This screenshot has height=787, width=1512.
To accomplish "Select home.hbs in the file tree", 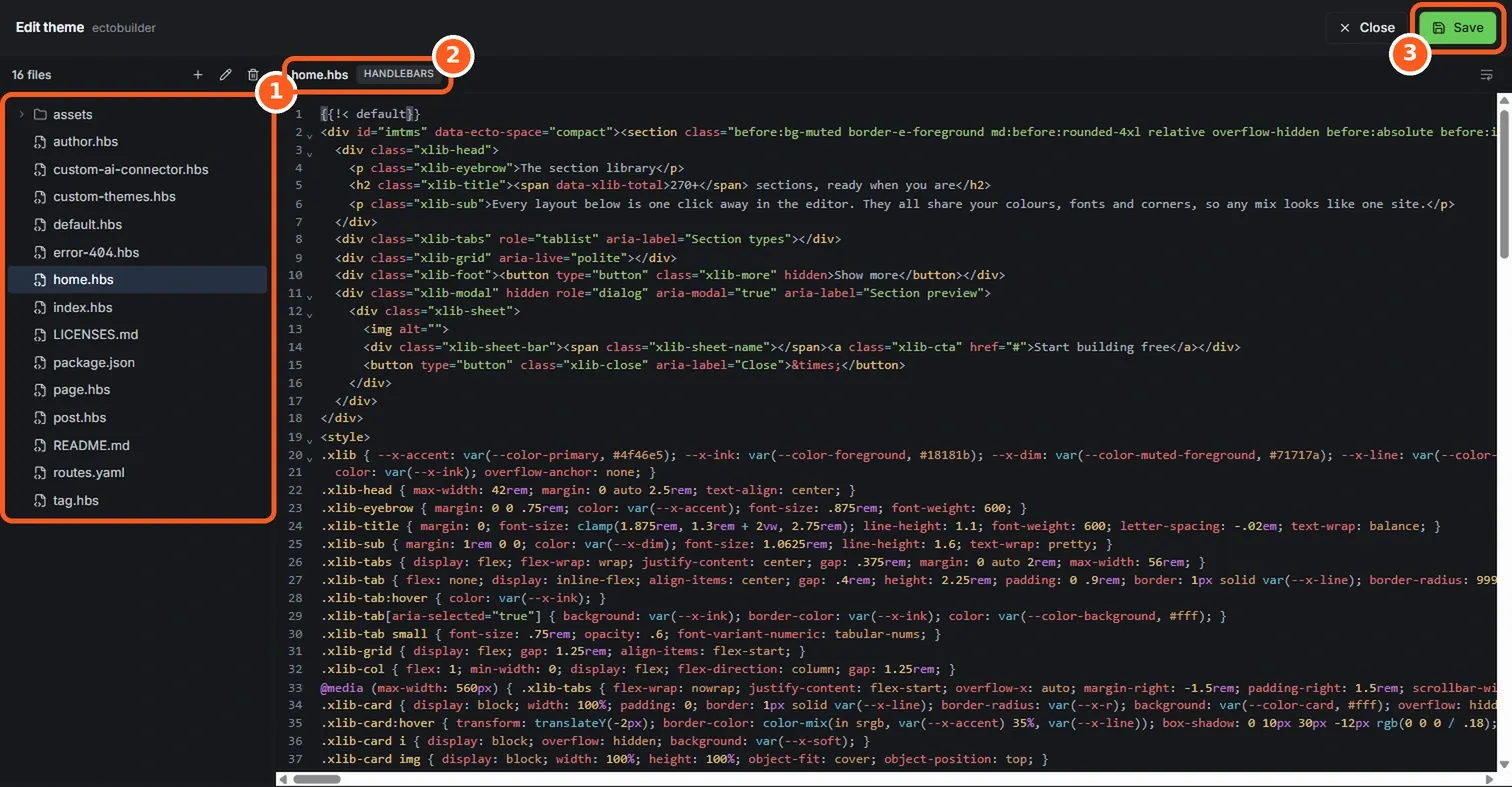I will point(137,279).
